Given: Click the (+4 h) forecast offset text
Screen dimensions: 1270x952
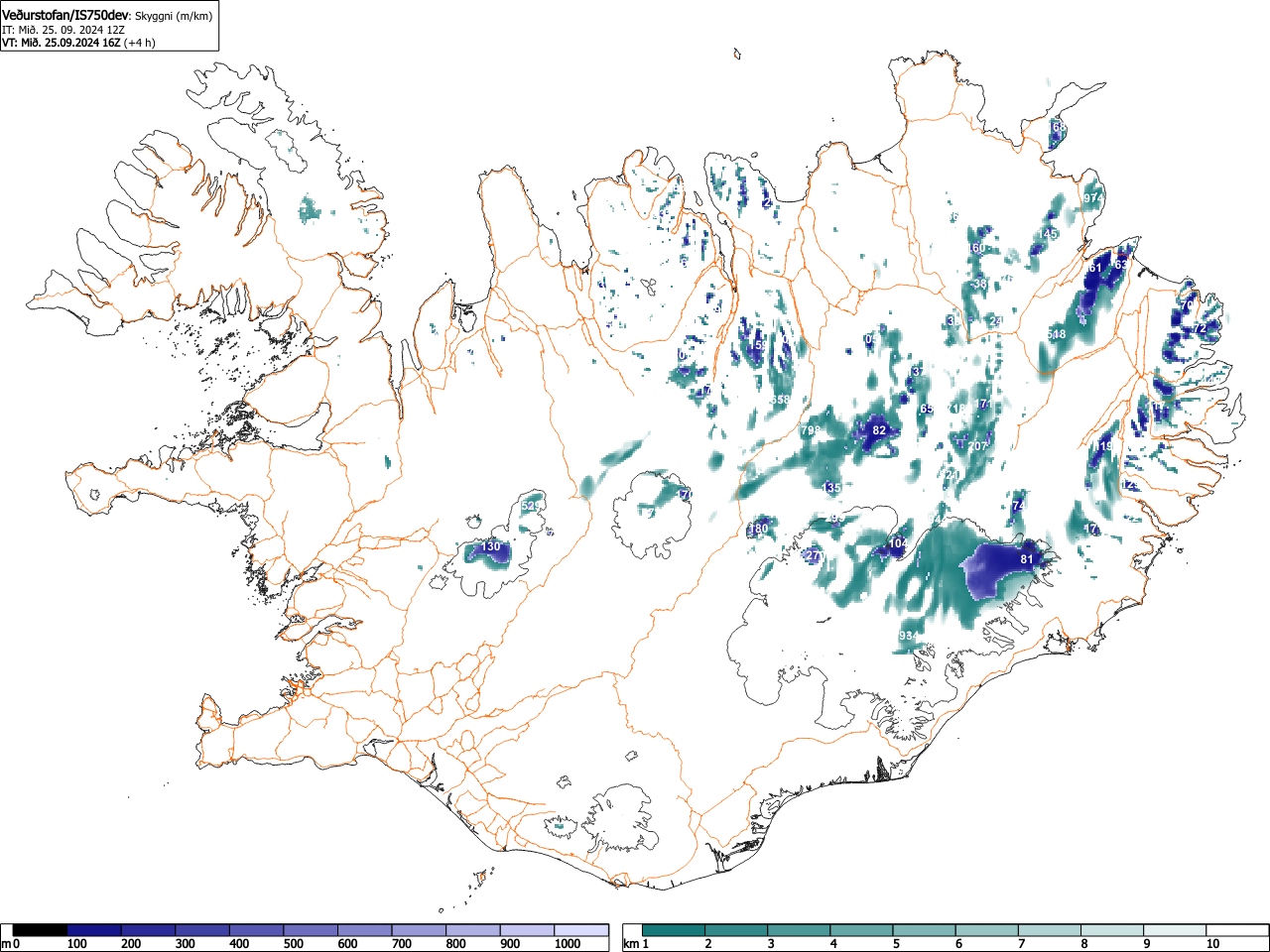Looking at the screenshot, I should click(x=139, y=43).
